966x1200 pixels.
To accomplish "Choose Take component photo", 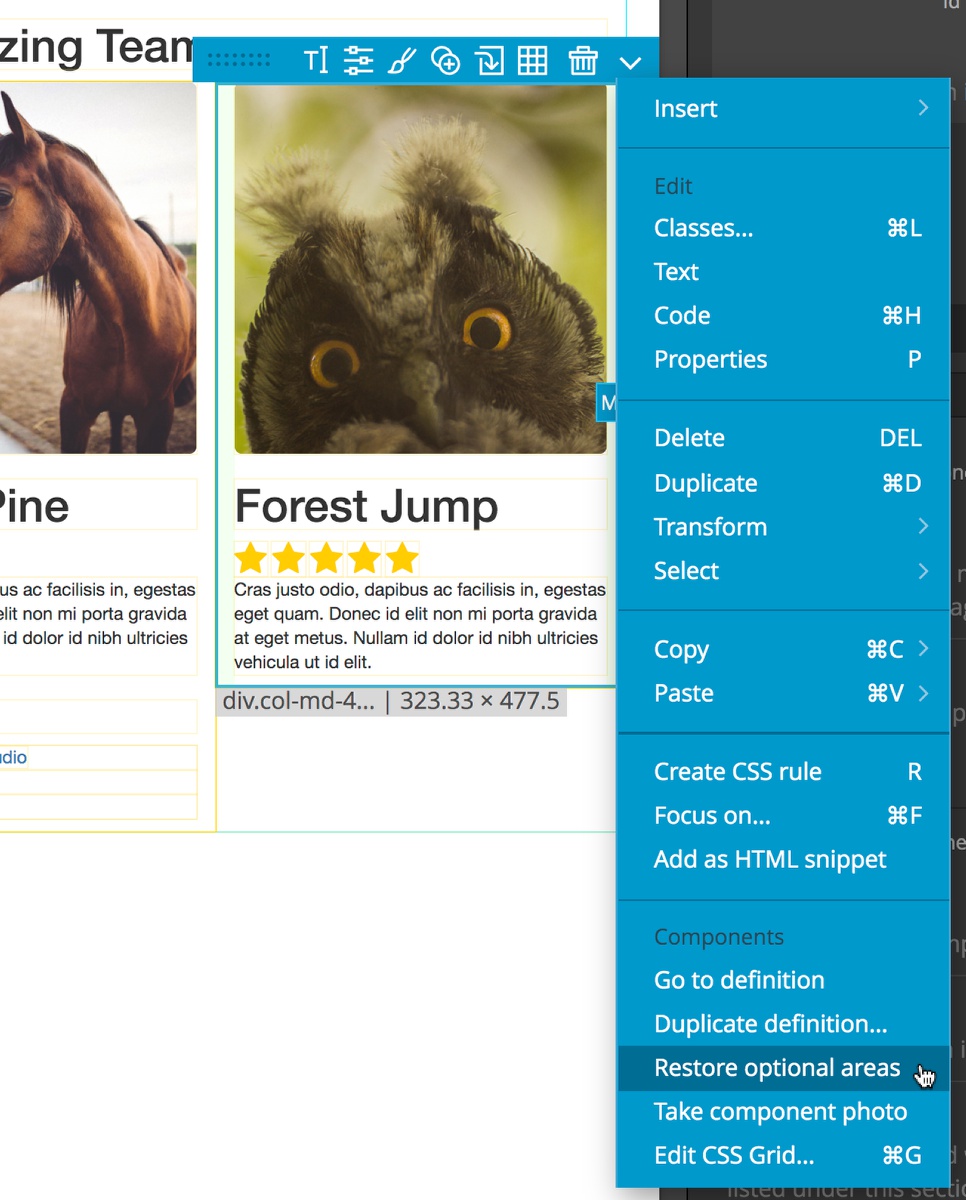I will tap(783, 1111).
